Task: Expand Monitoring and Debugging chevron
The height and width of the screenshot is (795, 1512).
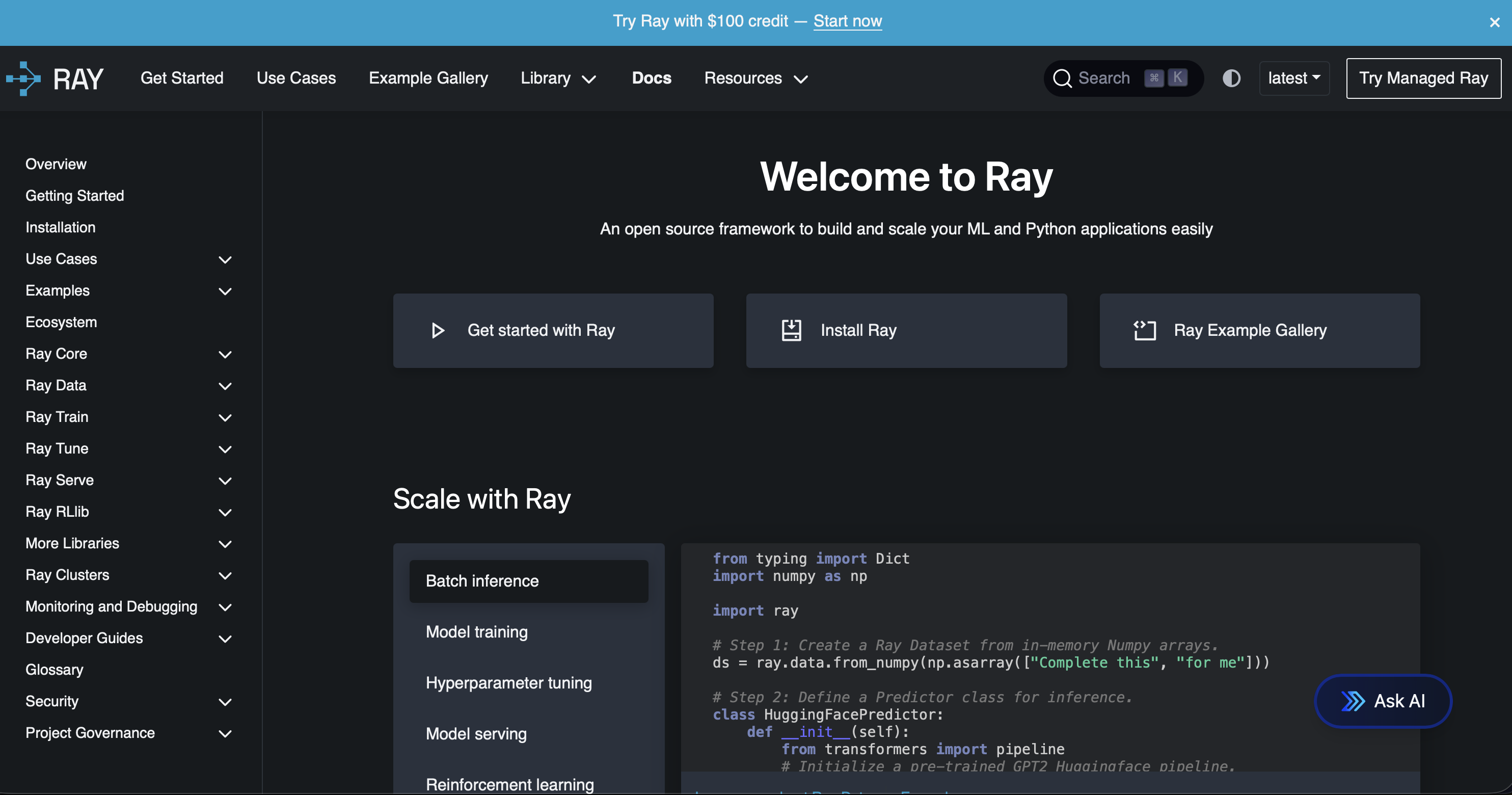Action: (225, 607)
